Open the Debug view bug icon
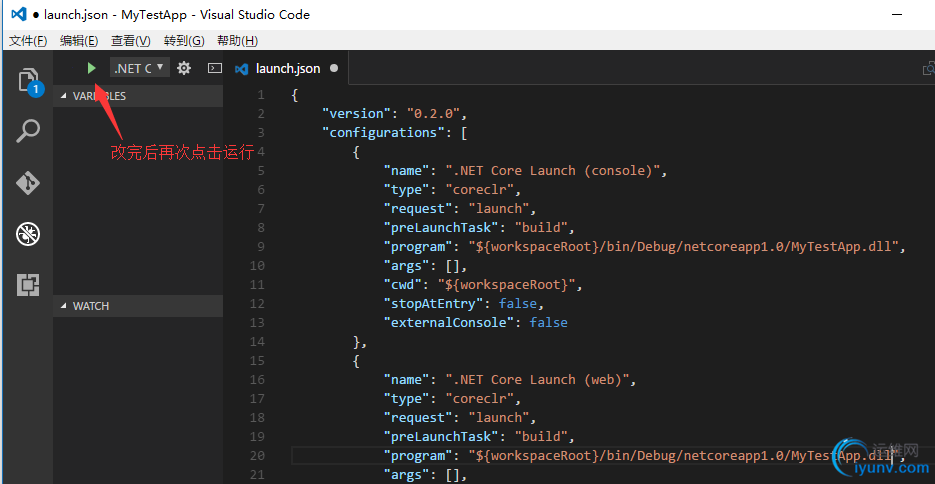This screenshot has height=484, width=935. [x=28, y=234]
